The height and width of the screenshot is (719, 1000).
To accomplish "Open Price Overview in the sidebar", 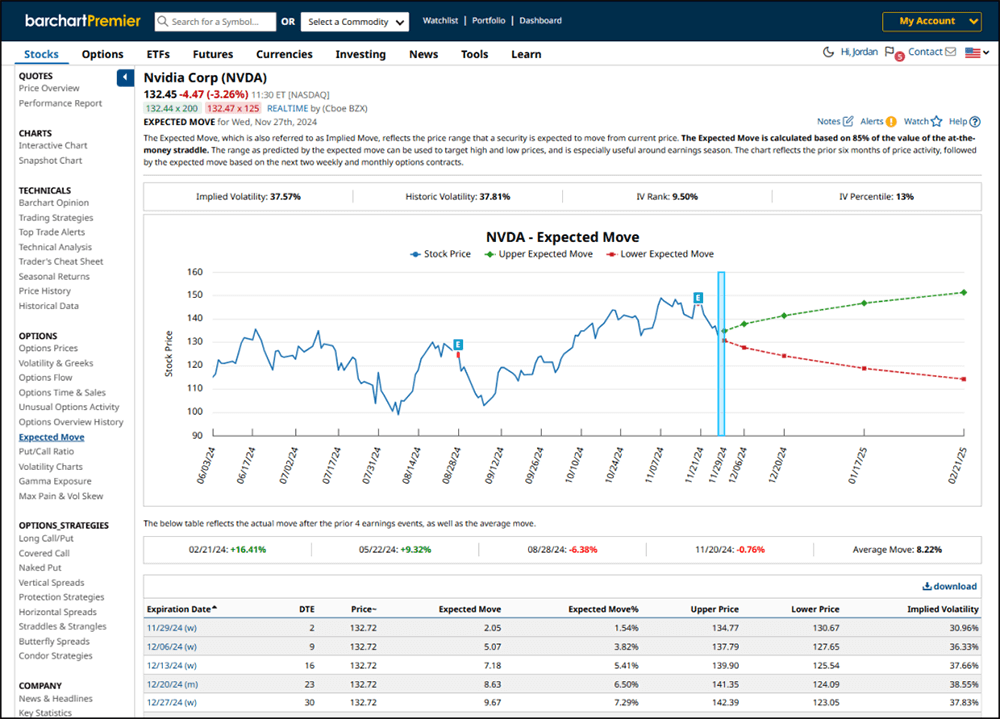I will (x=49, y=88).
